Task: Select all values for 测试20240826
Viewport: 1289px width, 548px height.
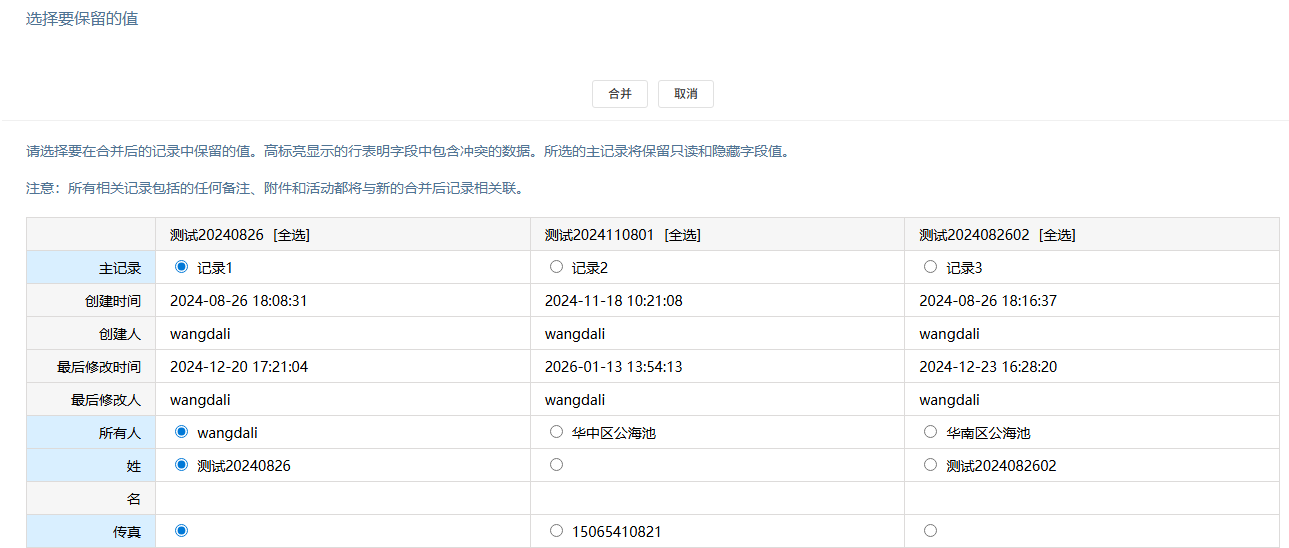Action: 291,235
